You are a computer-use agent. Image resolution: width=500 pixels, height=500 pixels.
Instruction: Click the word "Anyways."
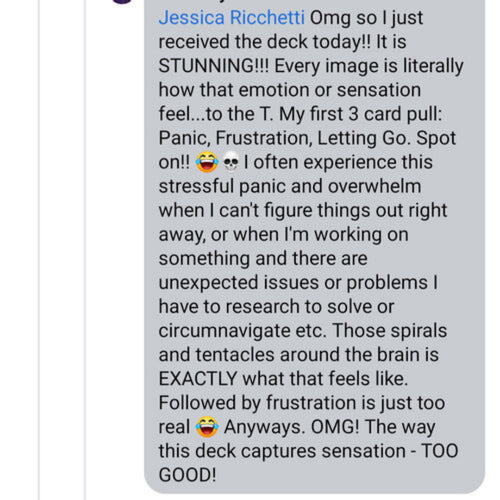[264, 428]
